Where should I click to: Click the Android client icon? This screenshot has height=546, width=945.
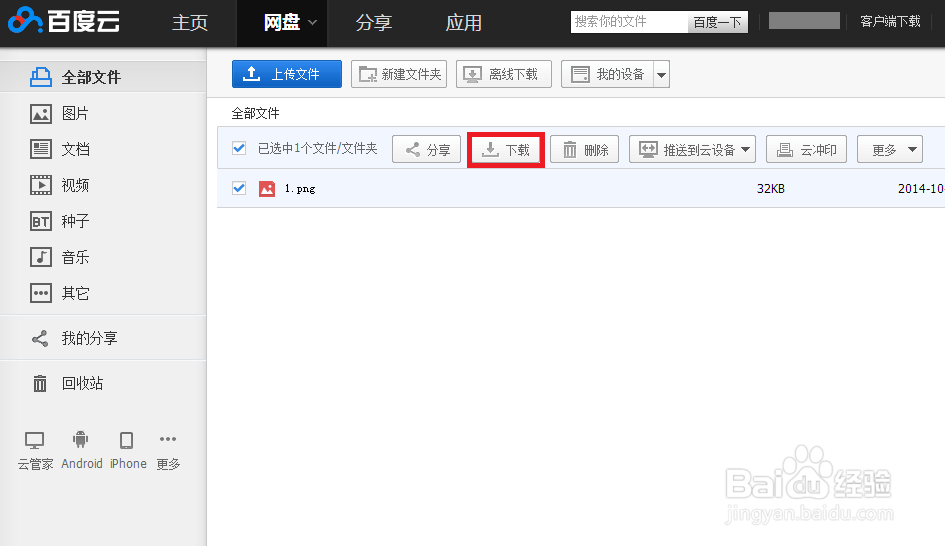click(80, 439)
